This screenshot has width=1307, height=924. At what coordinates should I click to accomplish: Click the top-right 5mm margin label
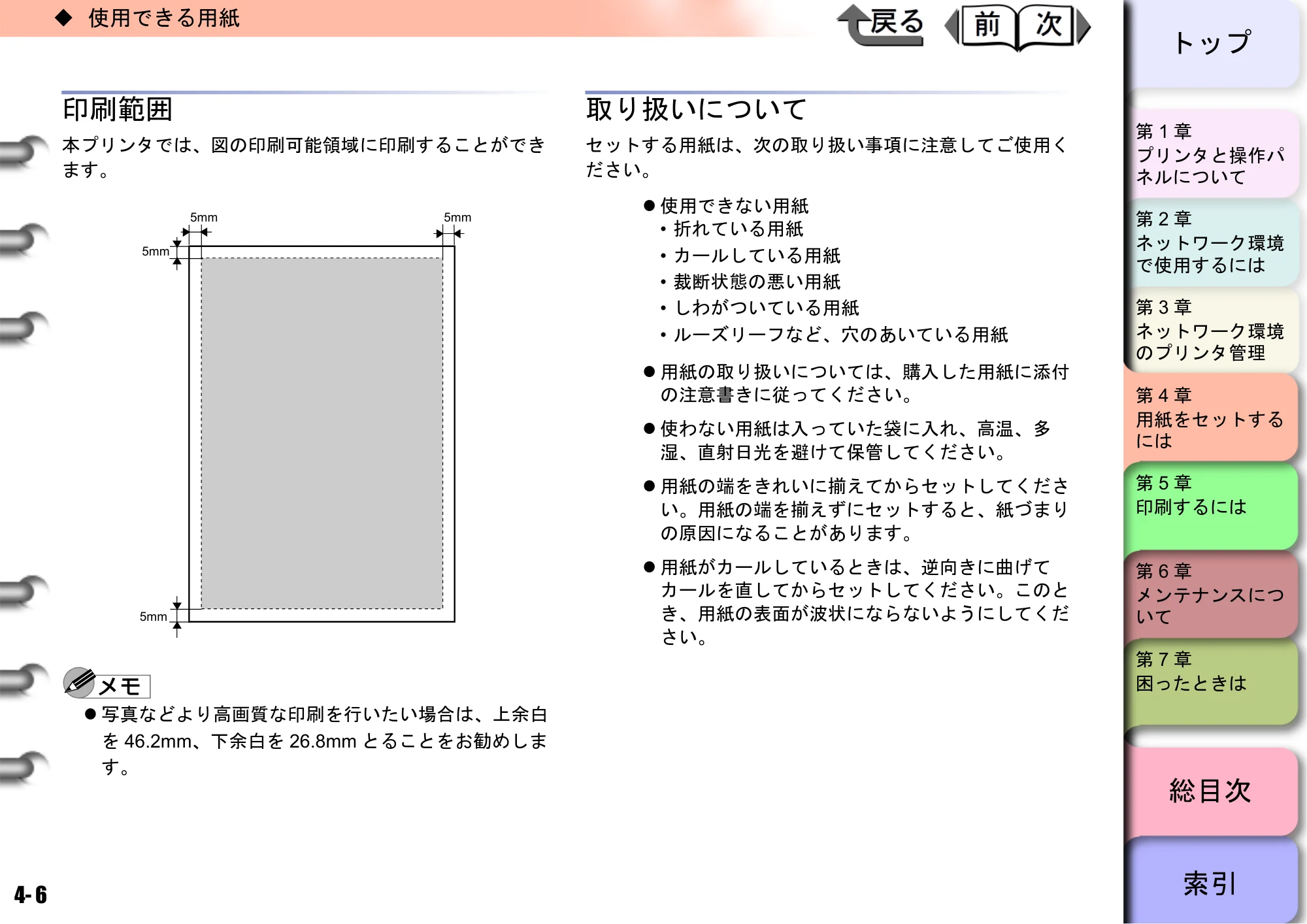click(x=457, y=218)
